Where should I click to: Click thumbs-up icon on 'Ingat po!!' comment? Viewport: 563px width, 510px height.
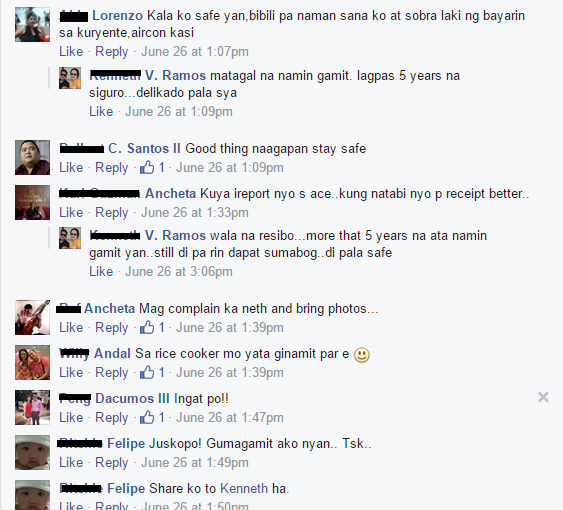[147, 417]
